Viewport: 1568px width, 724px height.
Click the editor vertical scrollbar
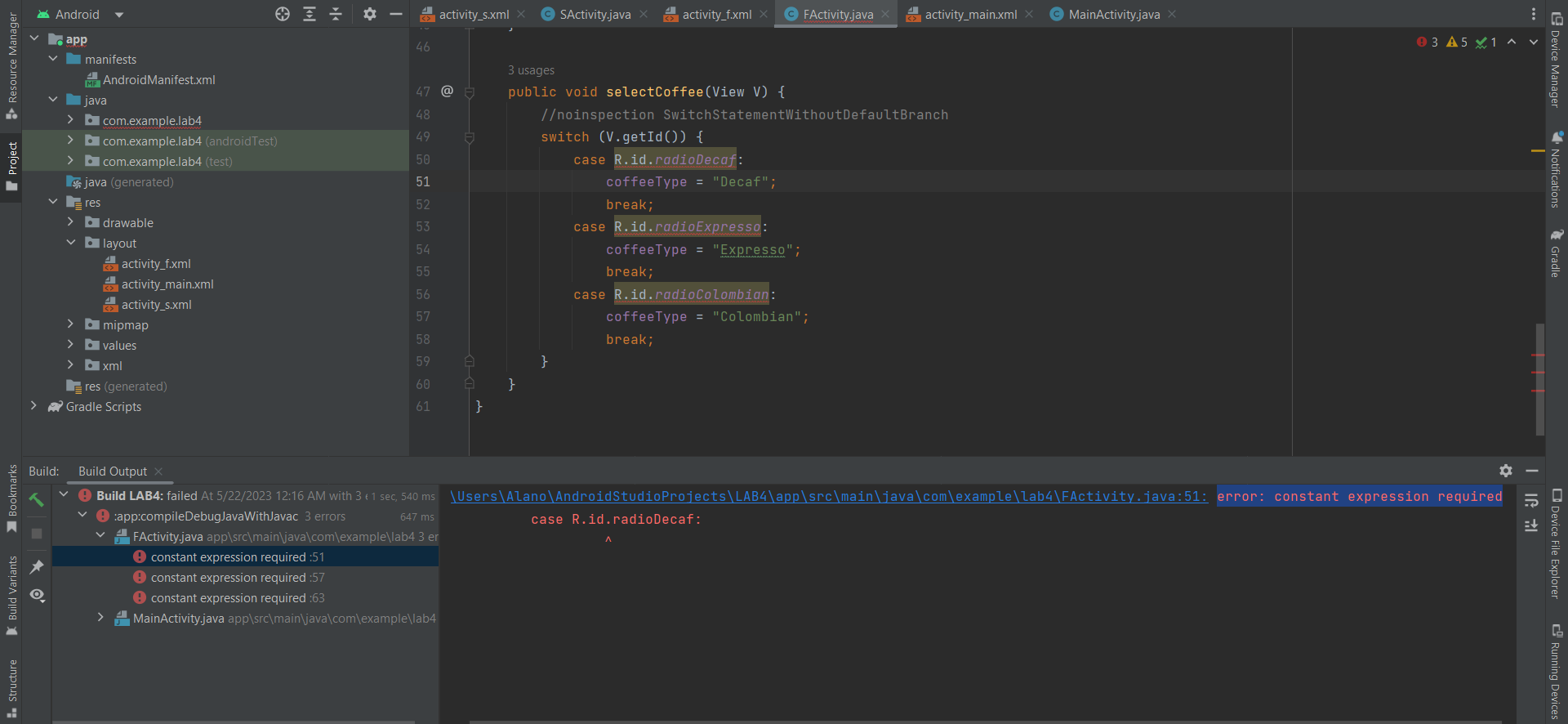click(x=1540, y=379)
